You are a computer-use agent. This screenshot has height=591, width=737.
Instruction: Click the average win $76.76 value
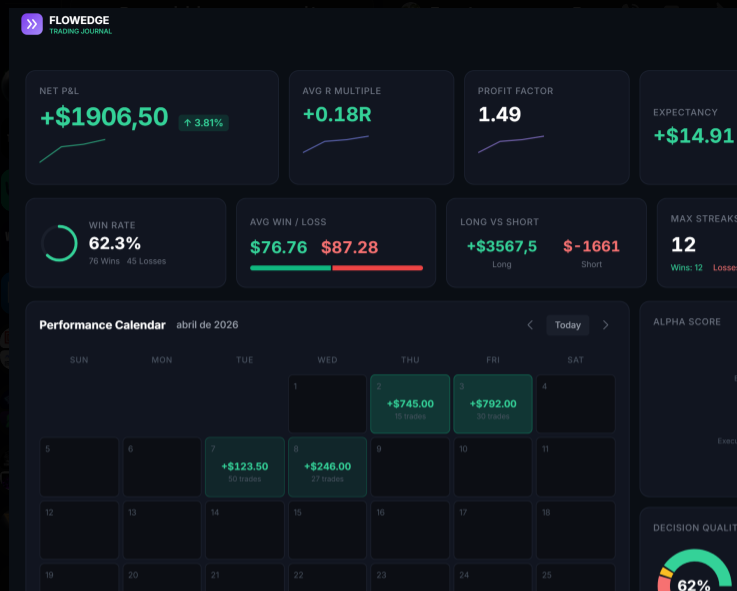(278, 247)
